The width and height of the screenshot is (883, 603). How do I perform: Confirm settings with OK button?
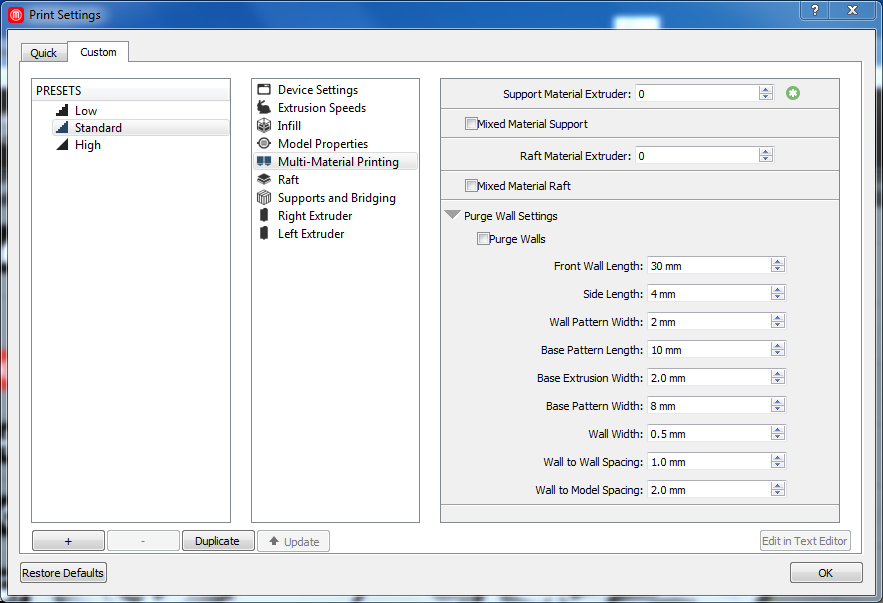(826, 573)
